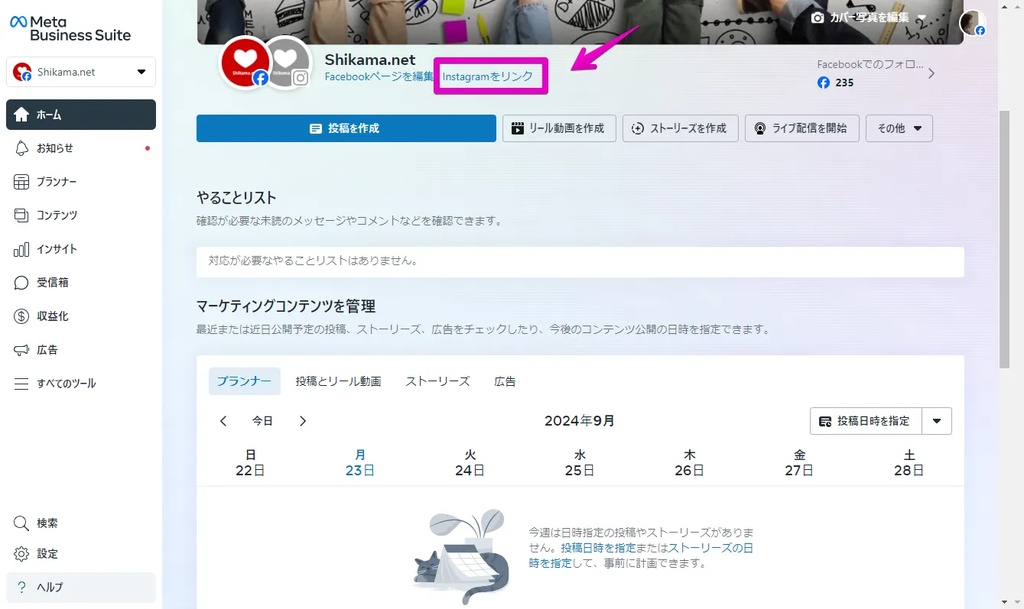
Task: Select the 投稿とリール動画 tab
Action: [x=338, y=381]
